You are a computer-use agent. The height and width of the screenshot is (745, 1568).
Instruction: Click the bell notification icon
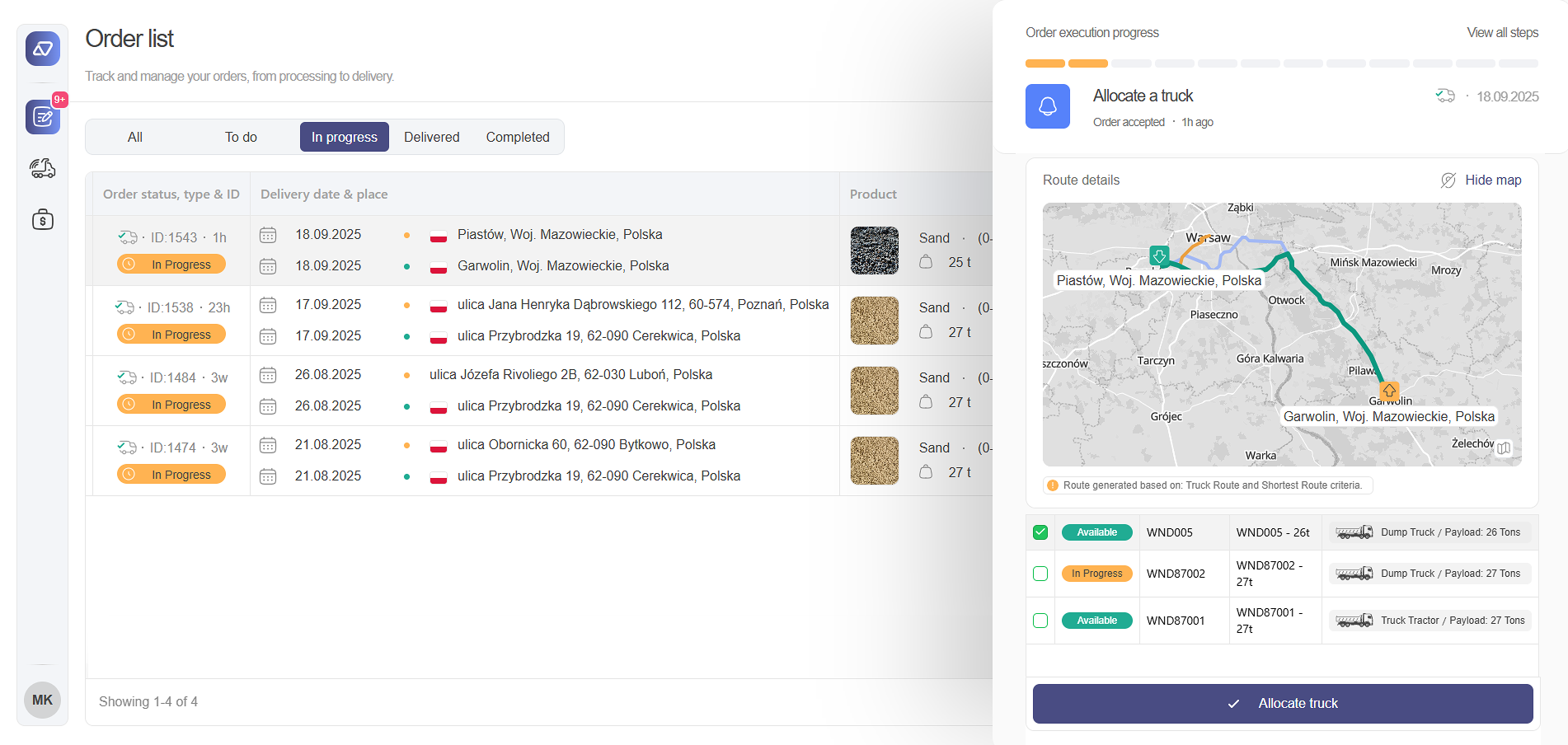point(1048,106)
